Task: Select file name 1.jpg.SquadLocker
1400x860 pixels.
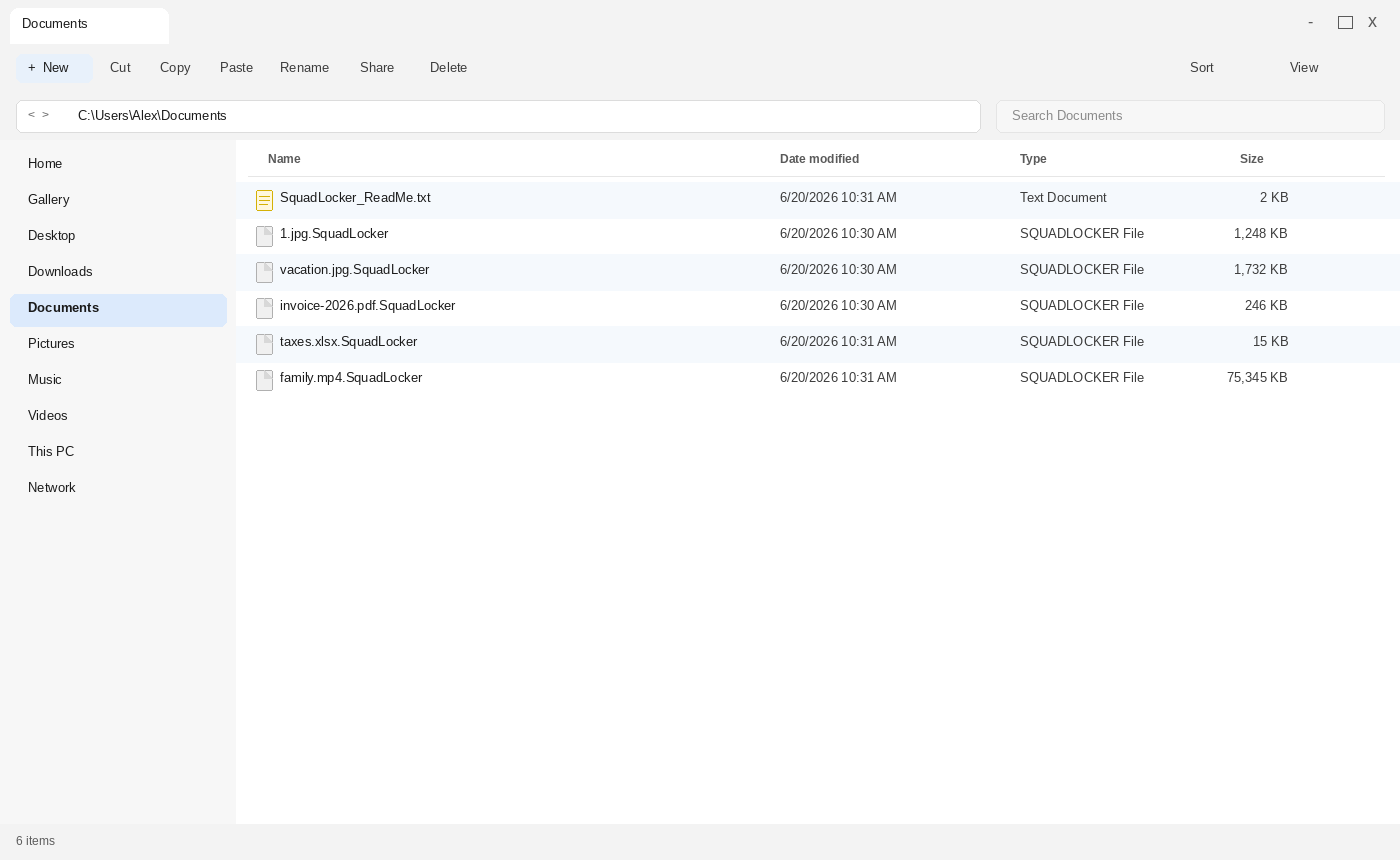Action: [x=334, y=234]
